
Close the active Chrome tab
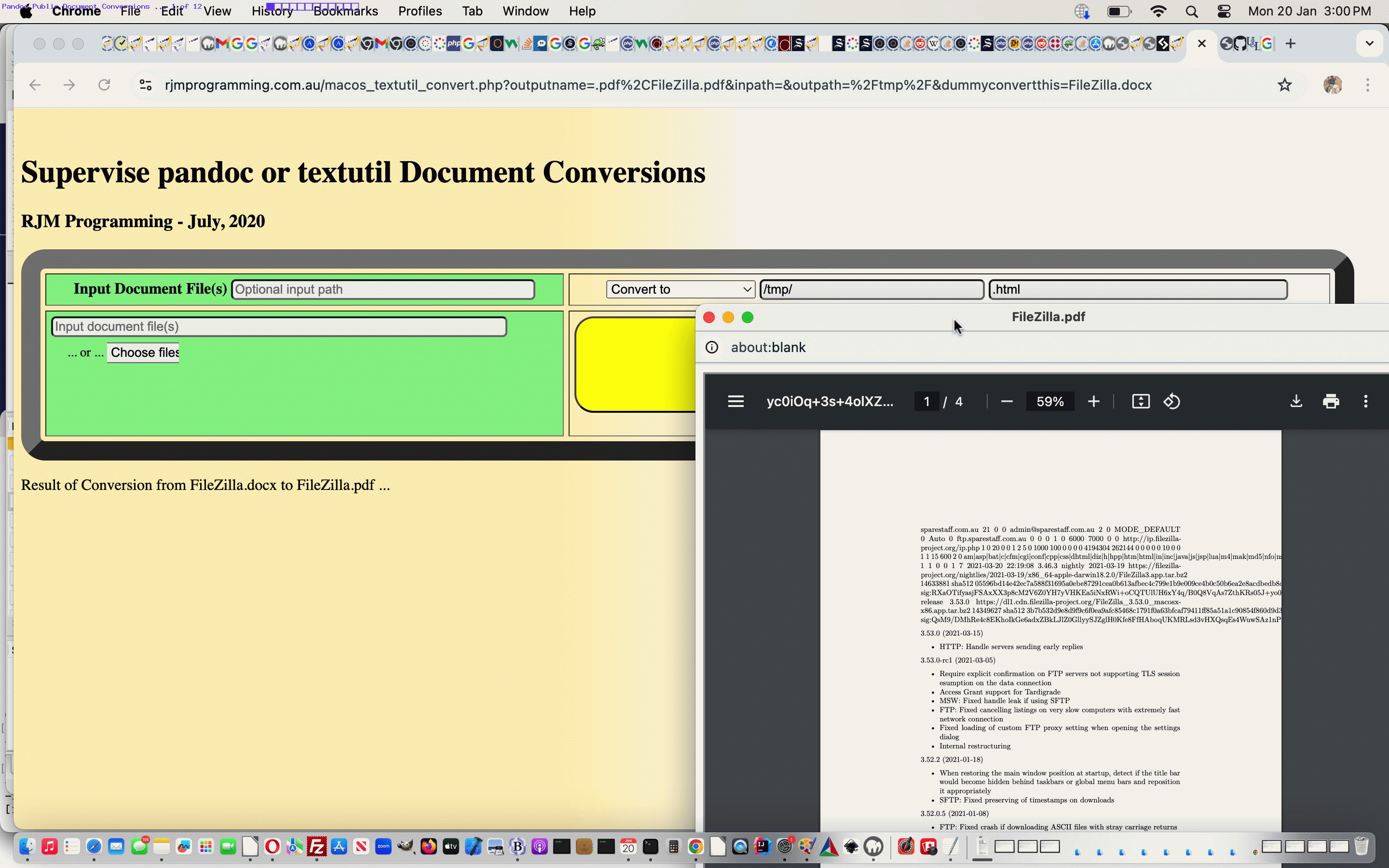(1202, 43)
